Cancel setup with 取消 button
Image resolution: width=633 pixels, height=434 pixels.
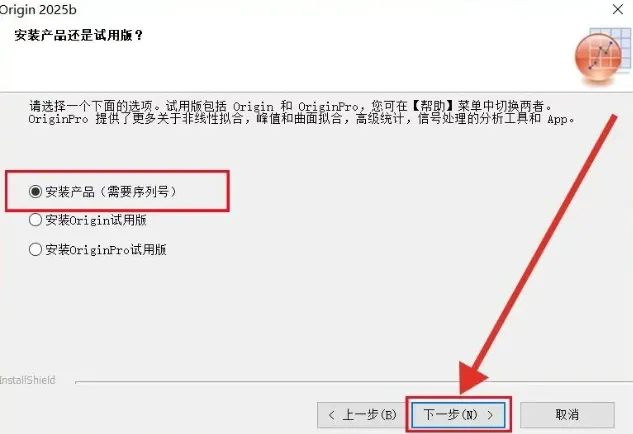tap(567, 415)
